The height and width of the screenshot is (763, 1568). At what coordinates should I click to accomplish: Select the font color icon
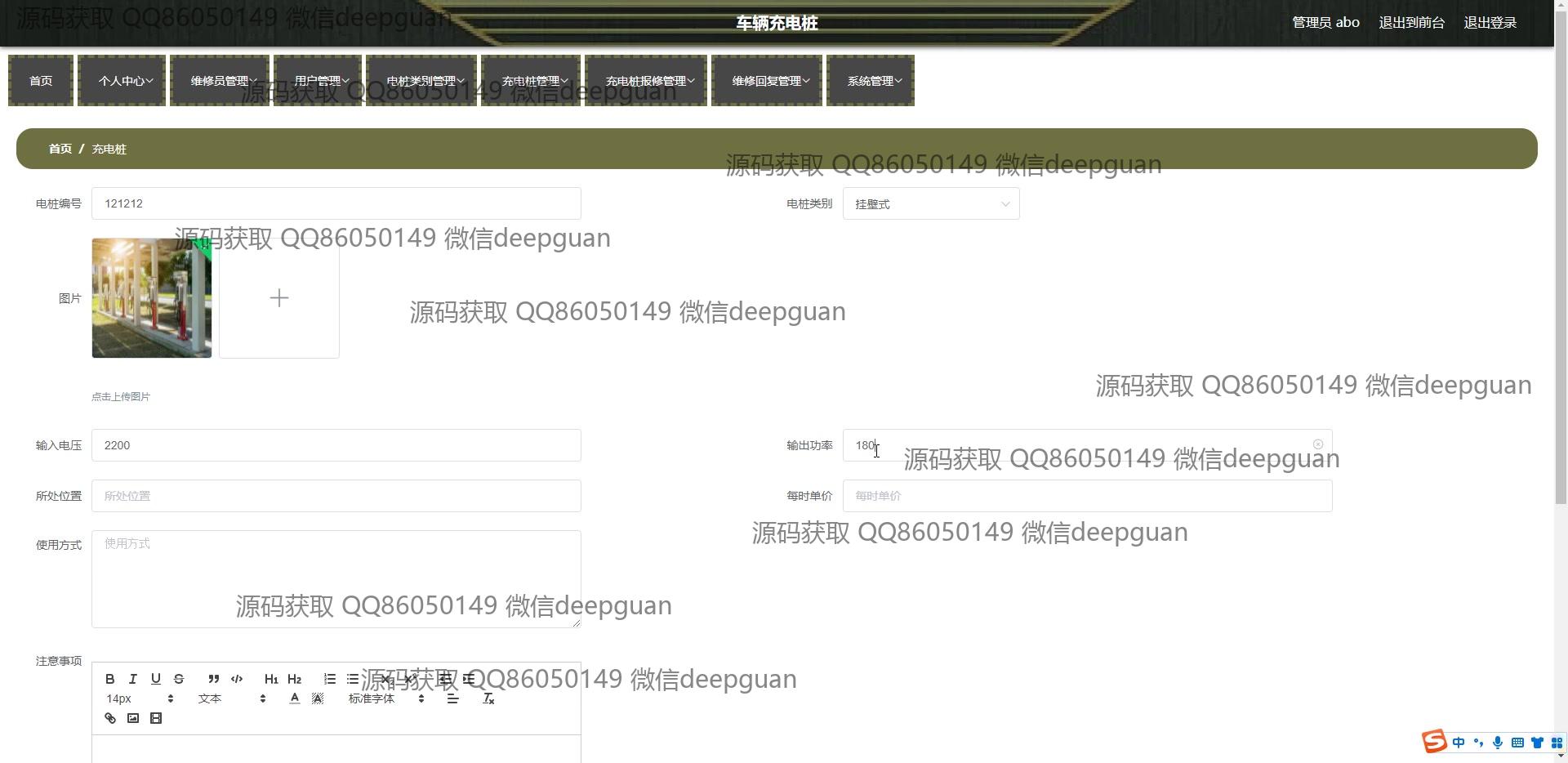(293, 698)
